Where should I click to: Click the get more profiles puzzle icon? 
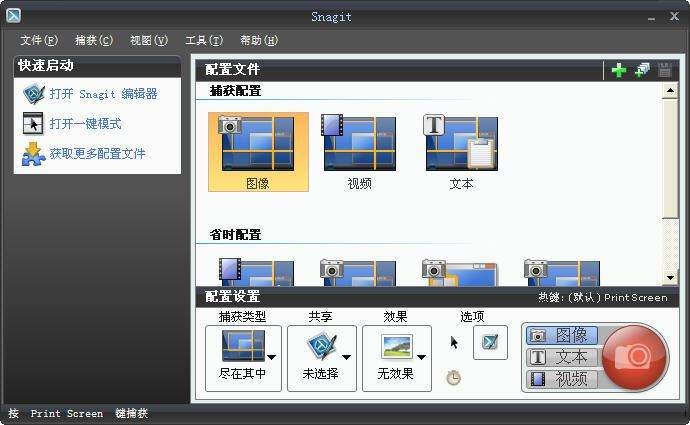[x=33, y=154]
